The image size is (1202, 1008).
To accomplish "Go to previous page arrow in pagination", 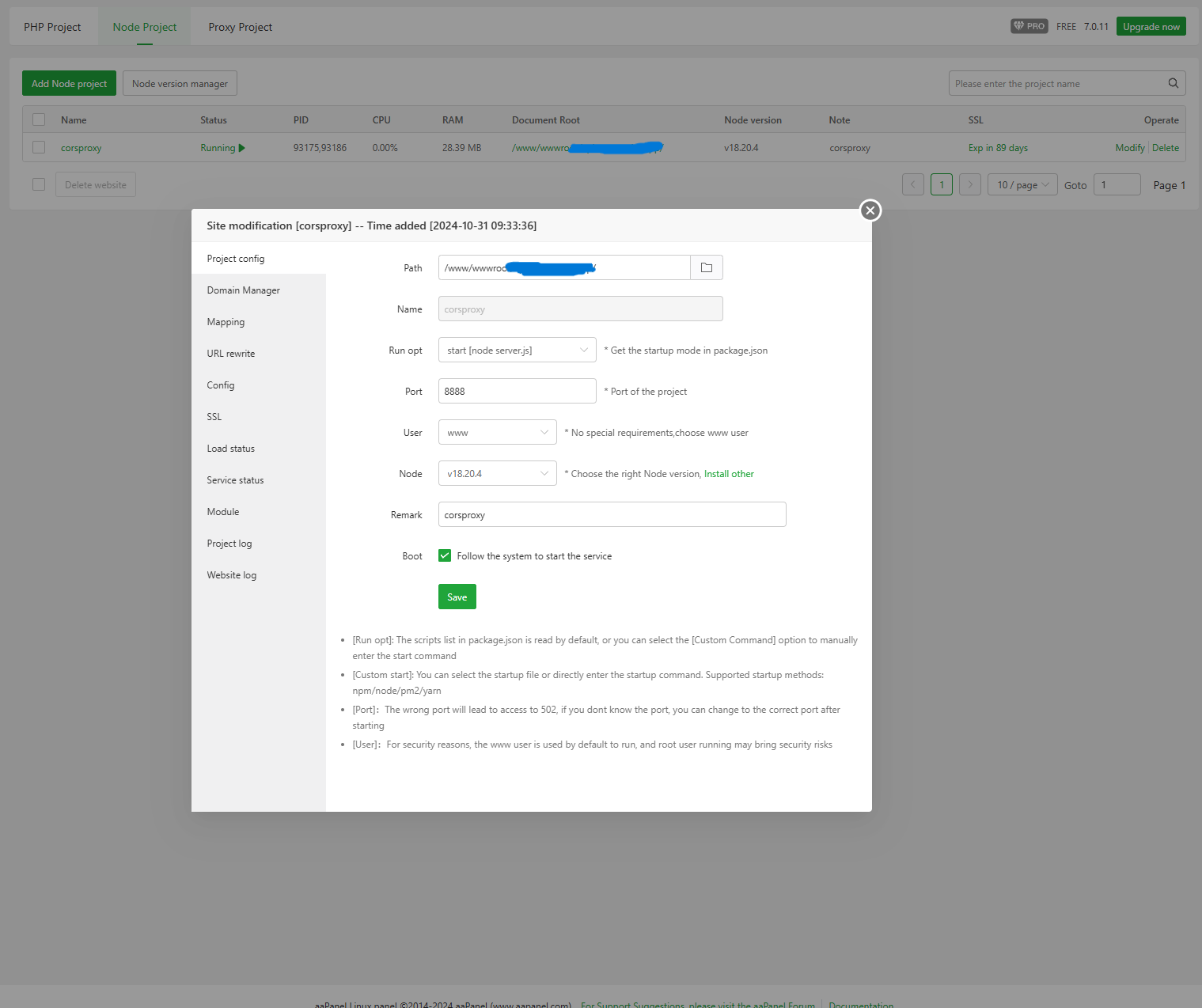I will [912, 184].
